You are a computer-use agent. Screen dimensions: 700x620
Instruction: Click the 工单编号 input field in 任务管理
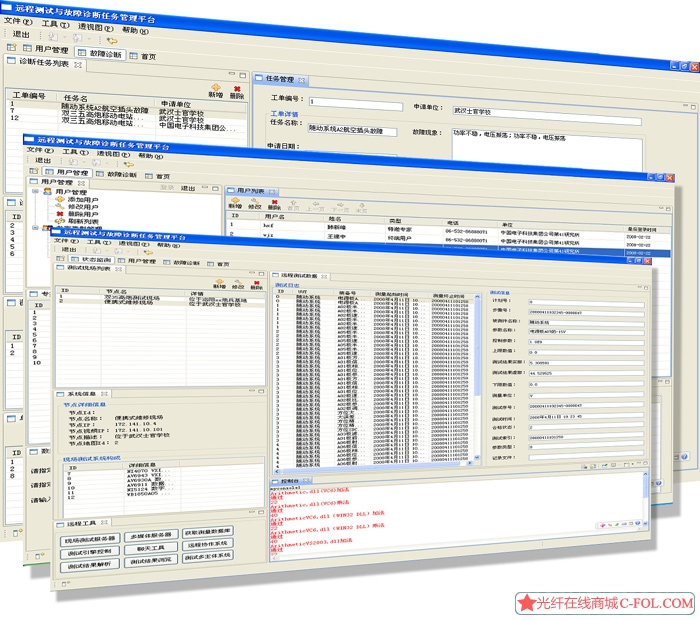(x=355, y=104)
